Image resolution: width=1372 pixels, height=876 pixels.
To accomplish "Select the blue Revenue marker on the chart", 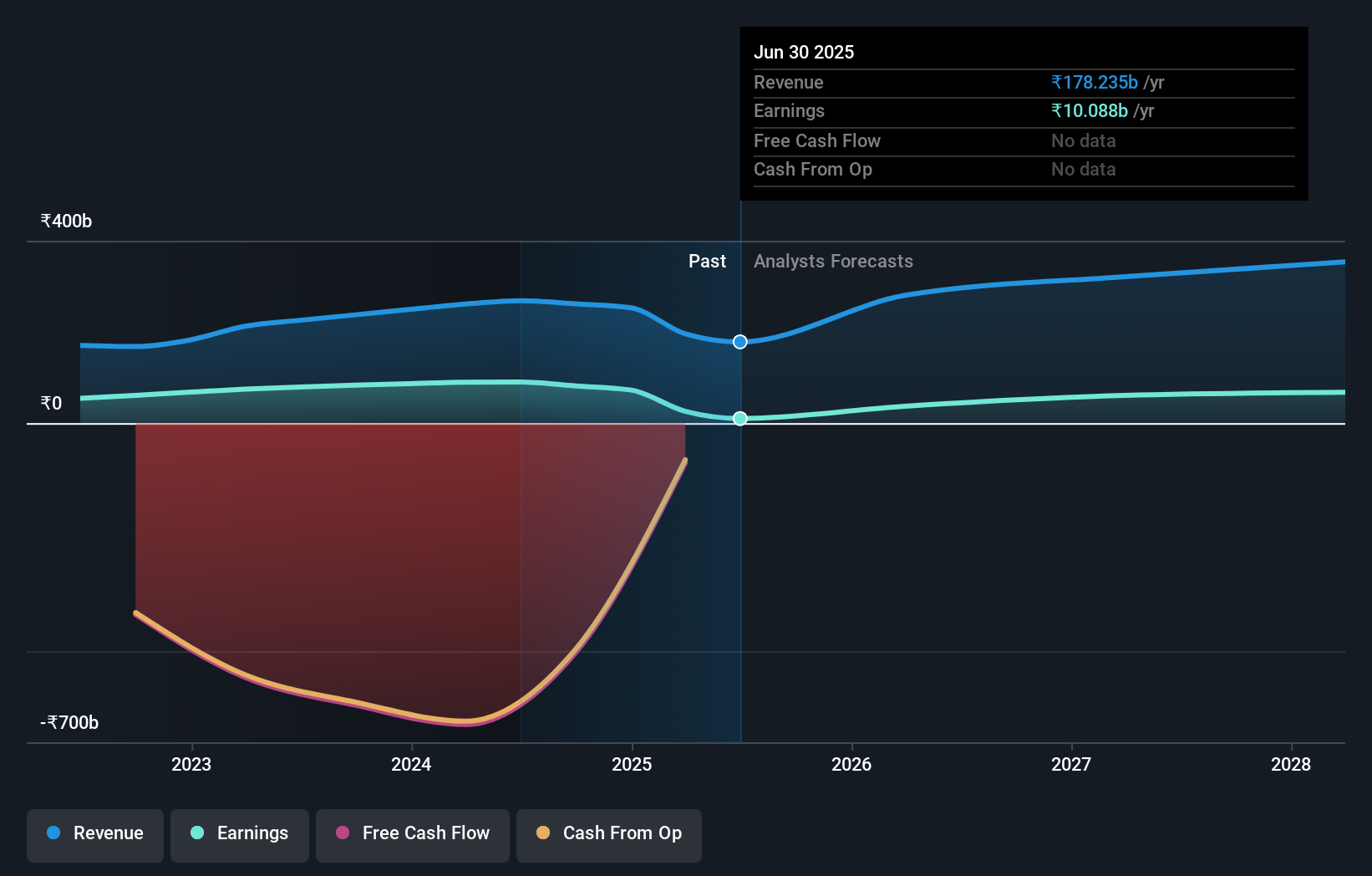I will (739, 342).
